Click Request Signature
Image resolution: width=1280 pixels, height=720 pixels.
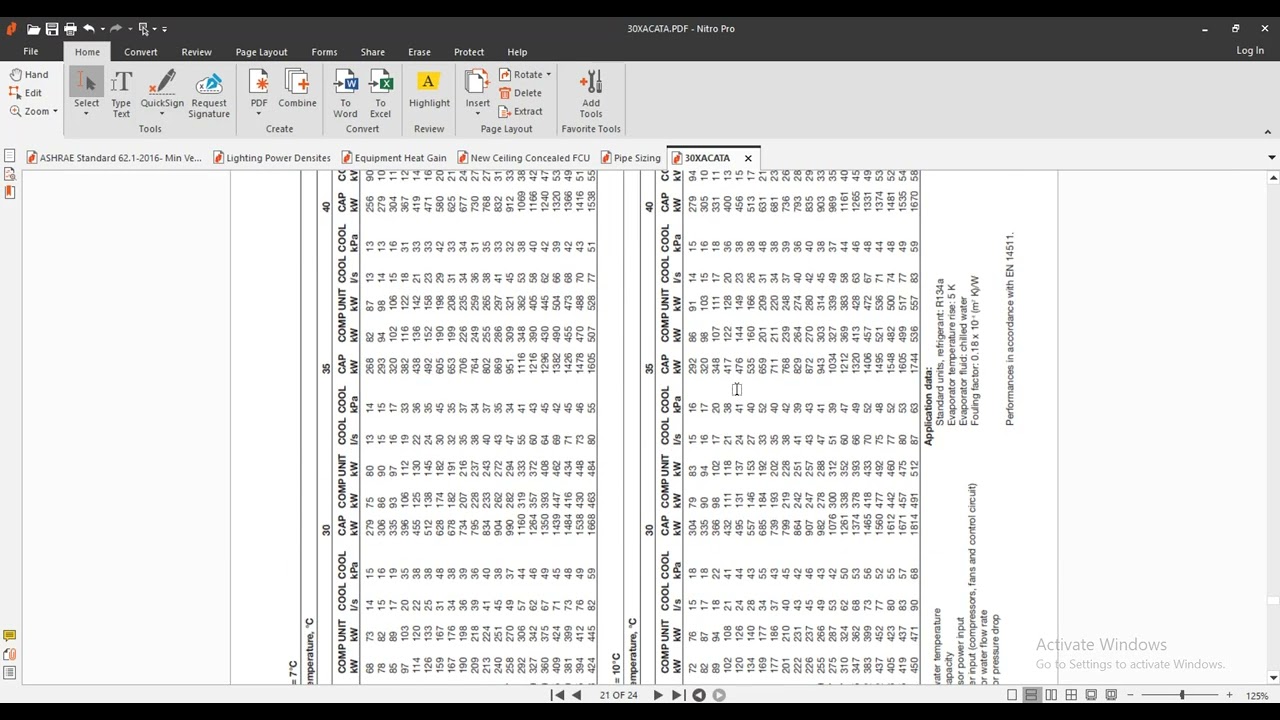pyautogui.click(x=209, y=94)
